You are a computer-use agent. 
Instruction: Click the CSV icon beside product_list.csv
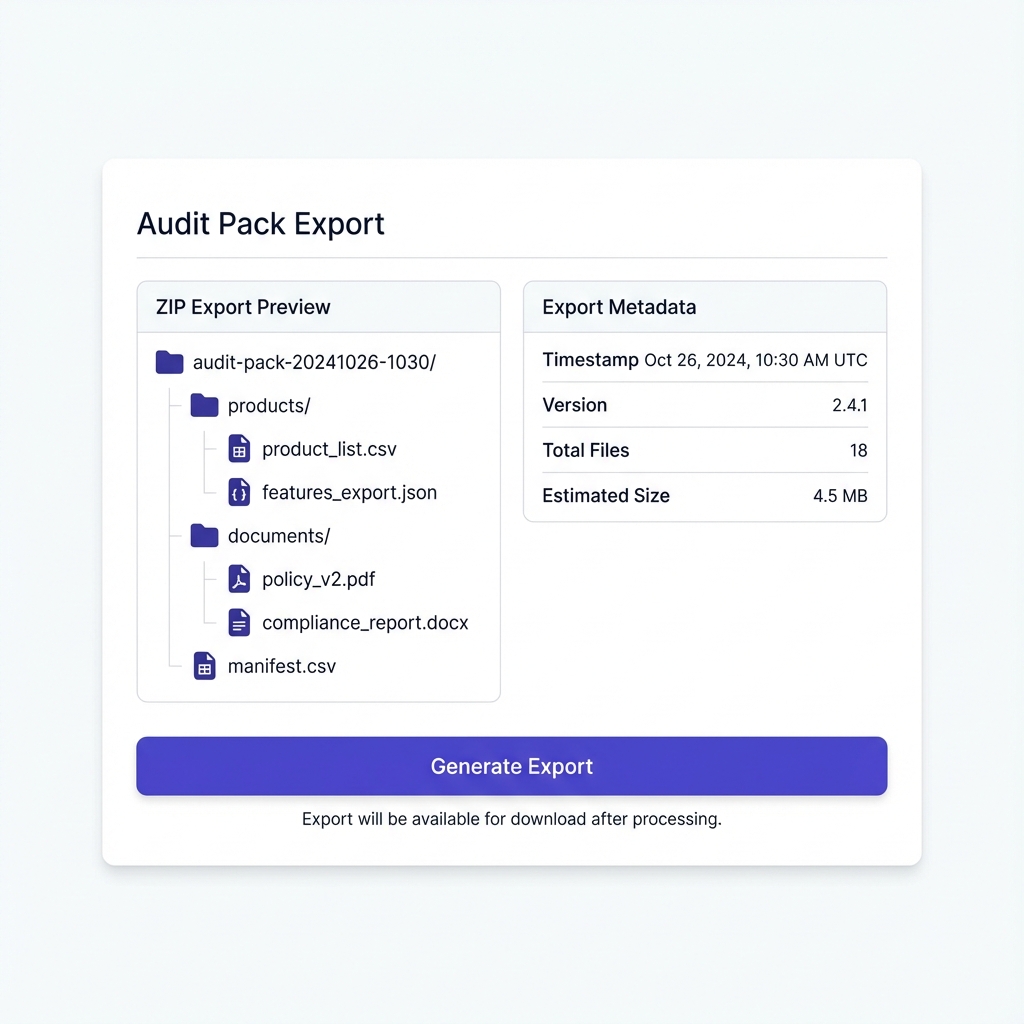239,449
